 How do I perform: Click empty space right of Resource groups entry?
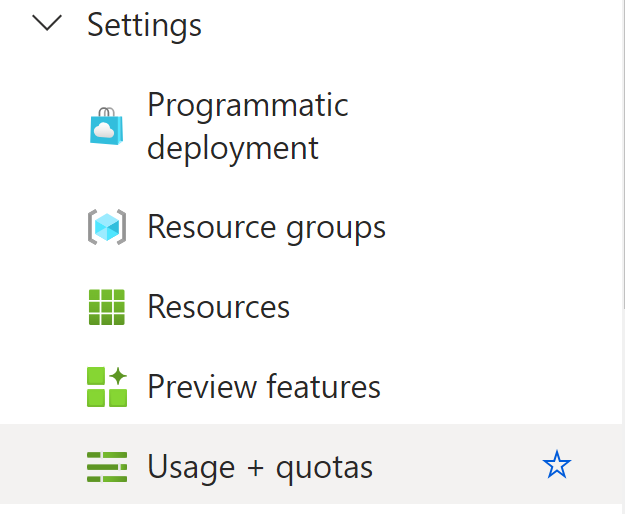502,228
